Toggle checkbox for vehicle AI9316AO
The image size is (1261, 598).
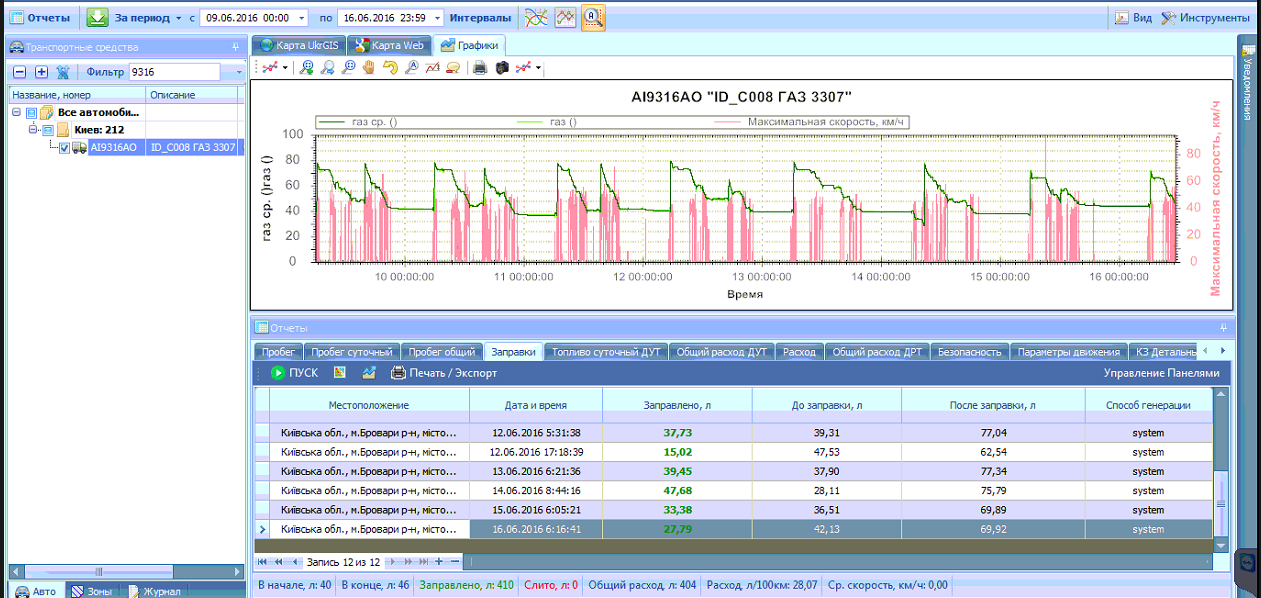point(65,148)
